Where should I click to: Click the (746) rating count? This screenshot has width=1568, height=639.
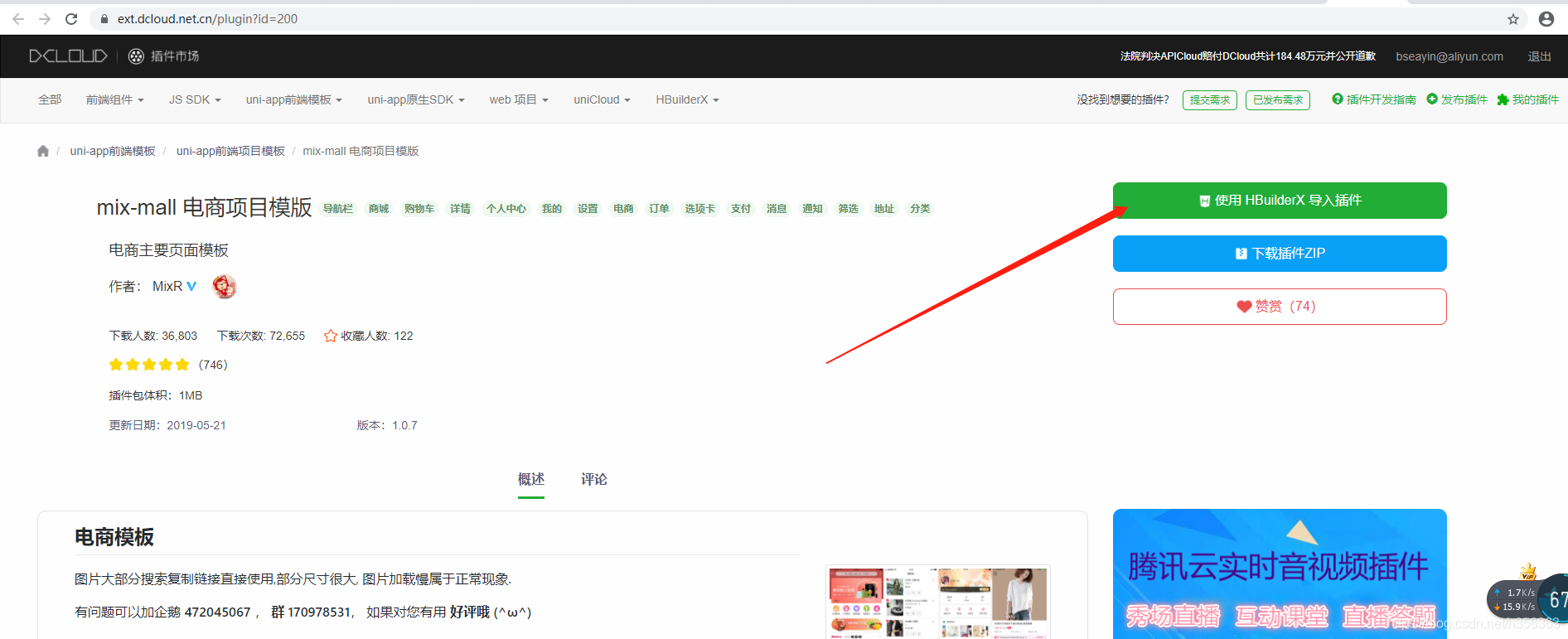pyautogui.click(x=213, y=365)
